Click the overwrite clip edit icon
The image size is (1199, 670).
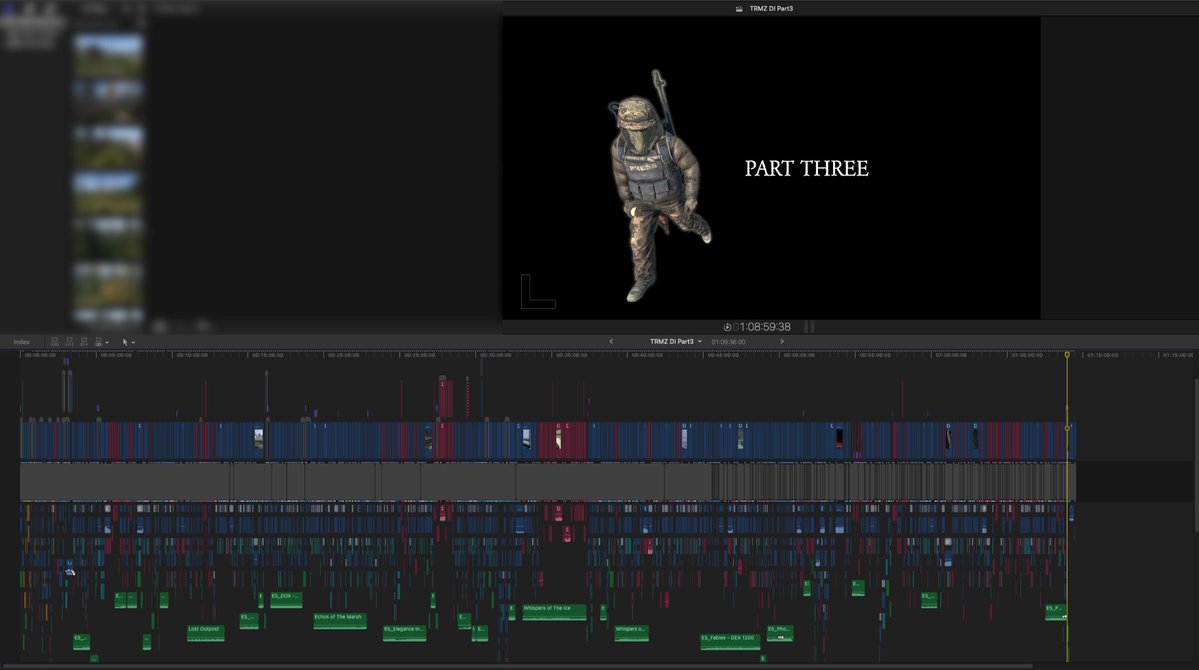click(x=99, y=342)
